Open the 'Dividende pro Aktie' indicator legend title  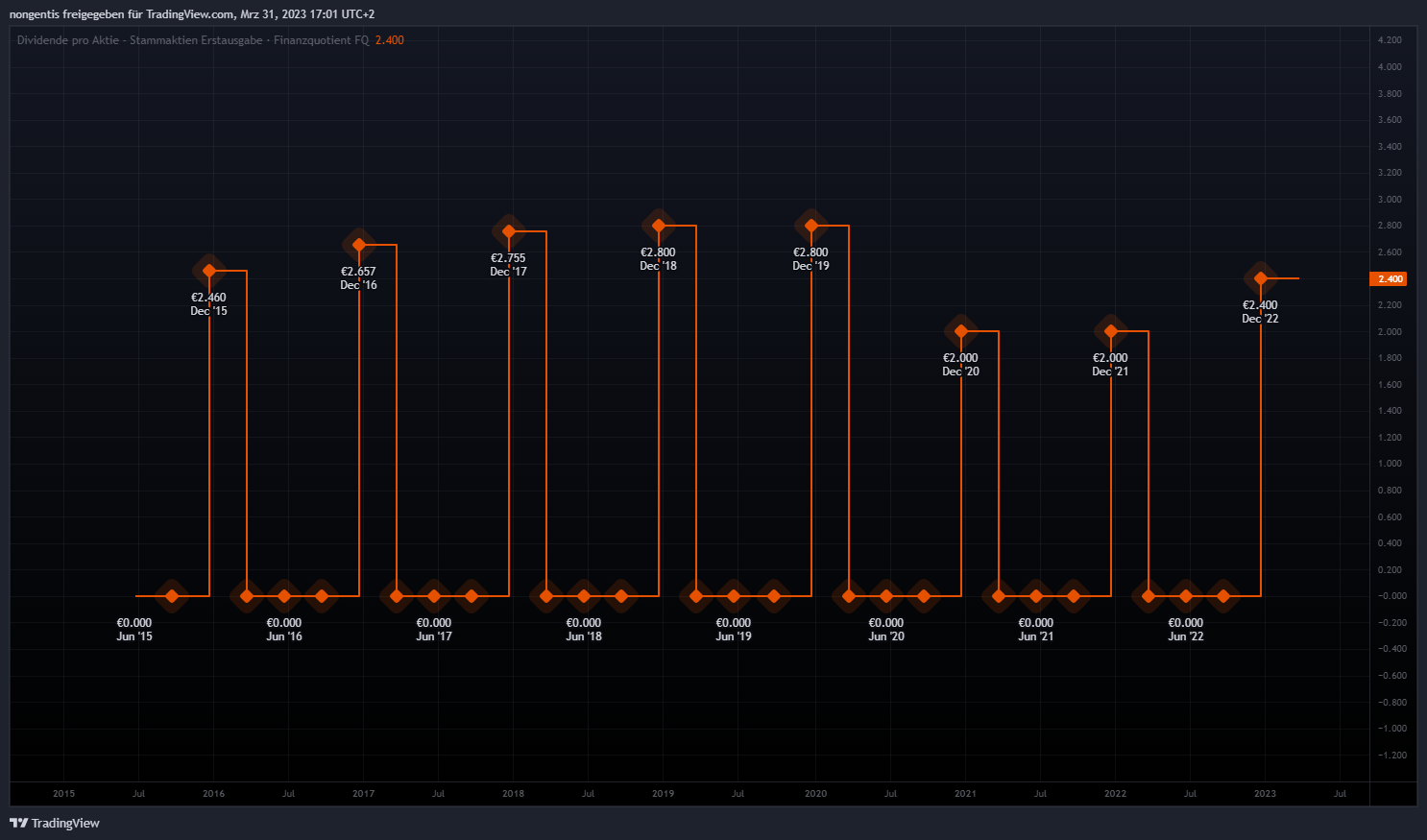tap(192, 40)
